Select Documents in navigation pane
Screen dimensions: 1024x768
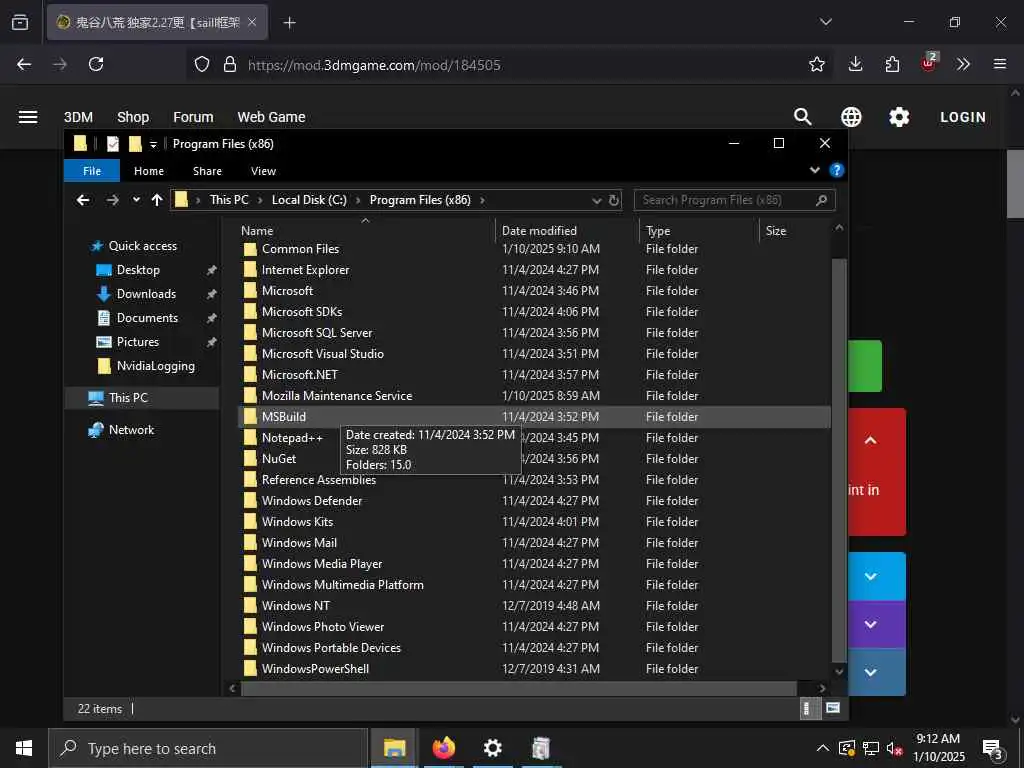click(147, 318)
